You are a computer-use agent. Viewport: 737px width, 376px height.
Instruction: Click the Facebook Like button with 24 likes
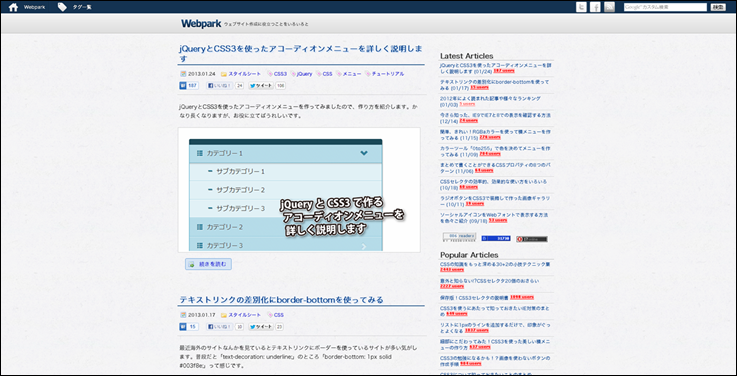point(220,86)
